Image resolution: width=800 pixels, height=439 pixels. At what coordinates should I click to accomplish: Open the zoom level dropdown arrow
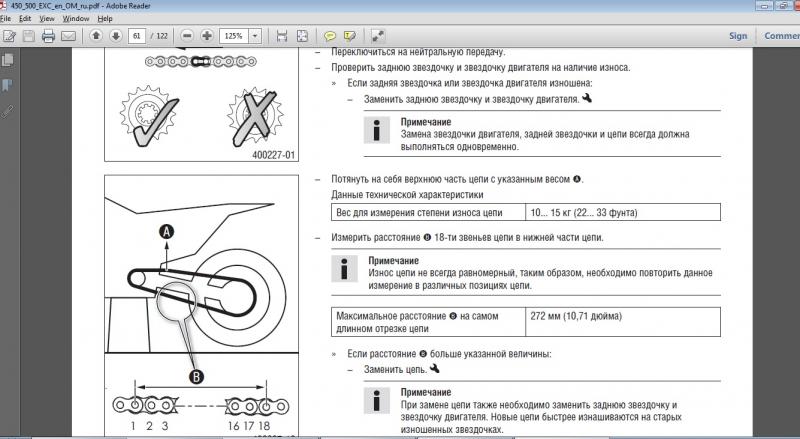point(256,36)
